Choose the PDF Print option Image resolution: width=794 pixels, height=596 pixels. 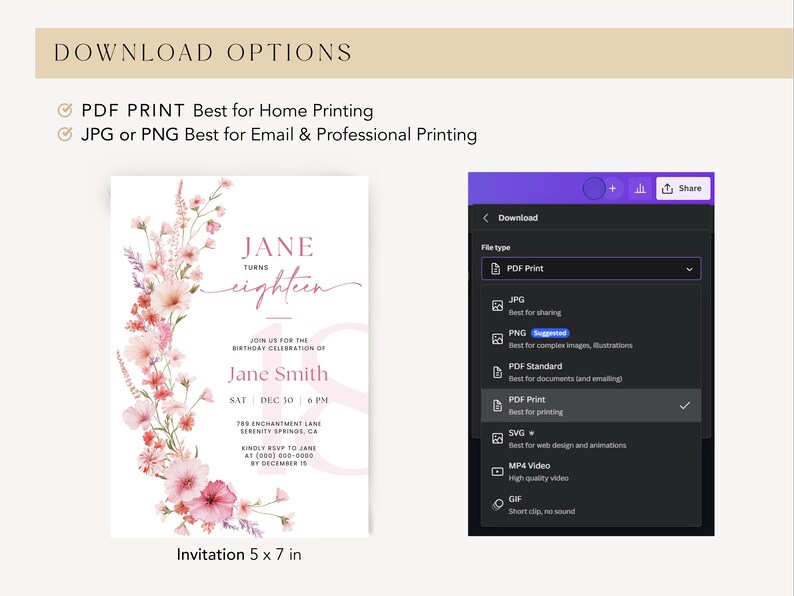[x=591, y=406]
